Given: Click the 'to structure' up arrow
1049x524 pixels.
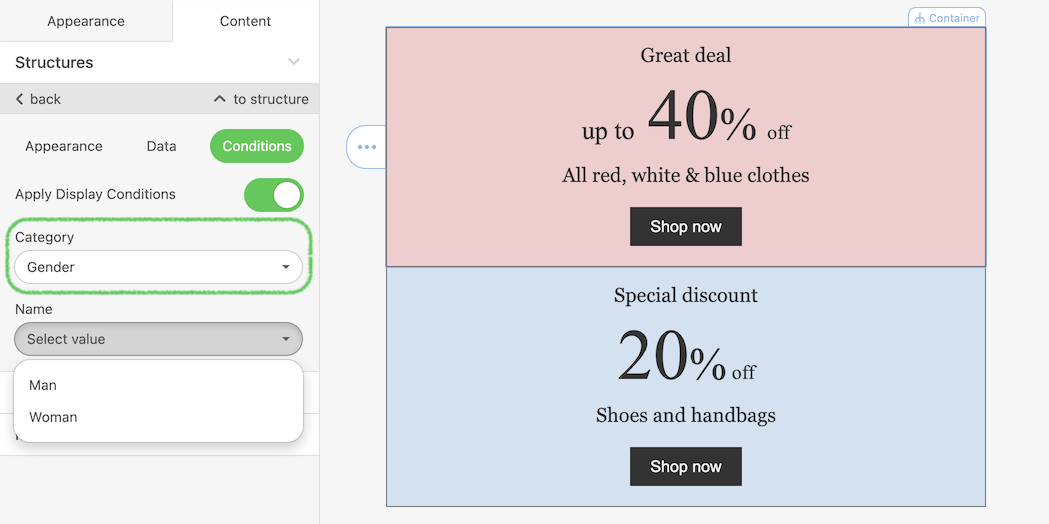Looking at the screenshot, I should [220, 99].
